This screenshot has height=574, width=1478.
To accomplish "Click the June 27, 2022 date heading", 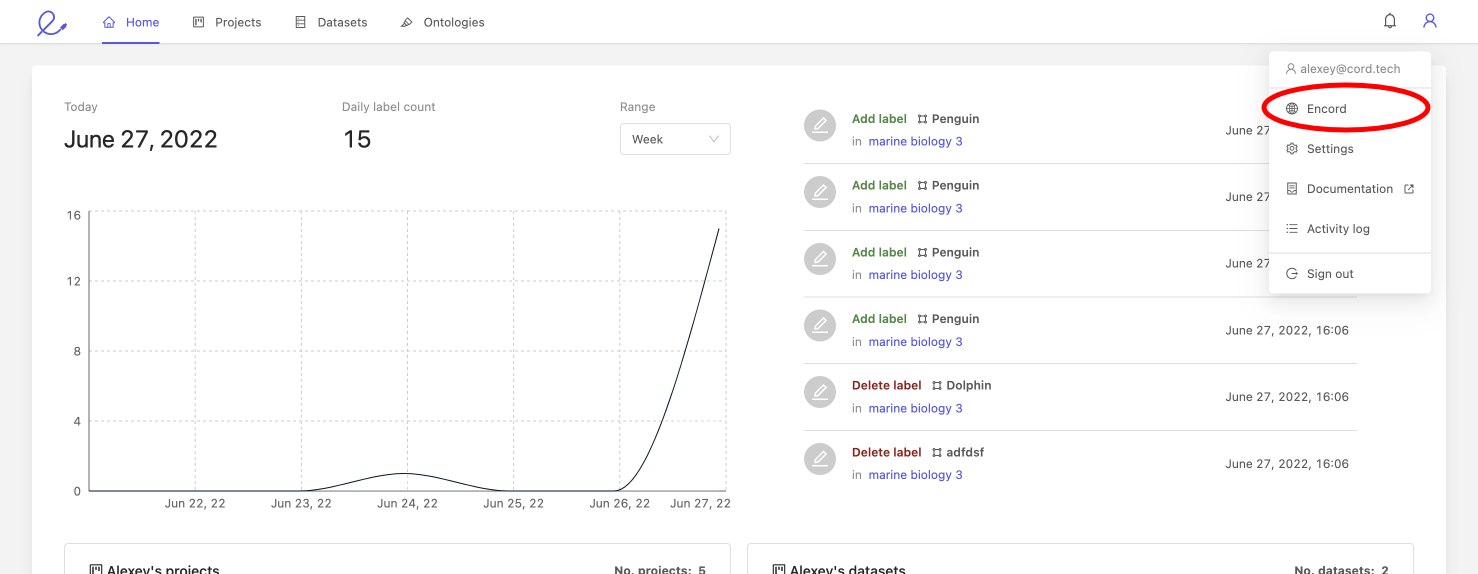I will pyautogui.click(x=141, y=139).
